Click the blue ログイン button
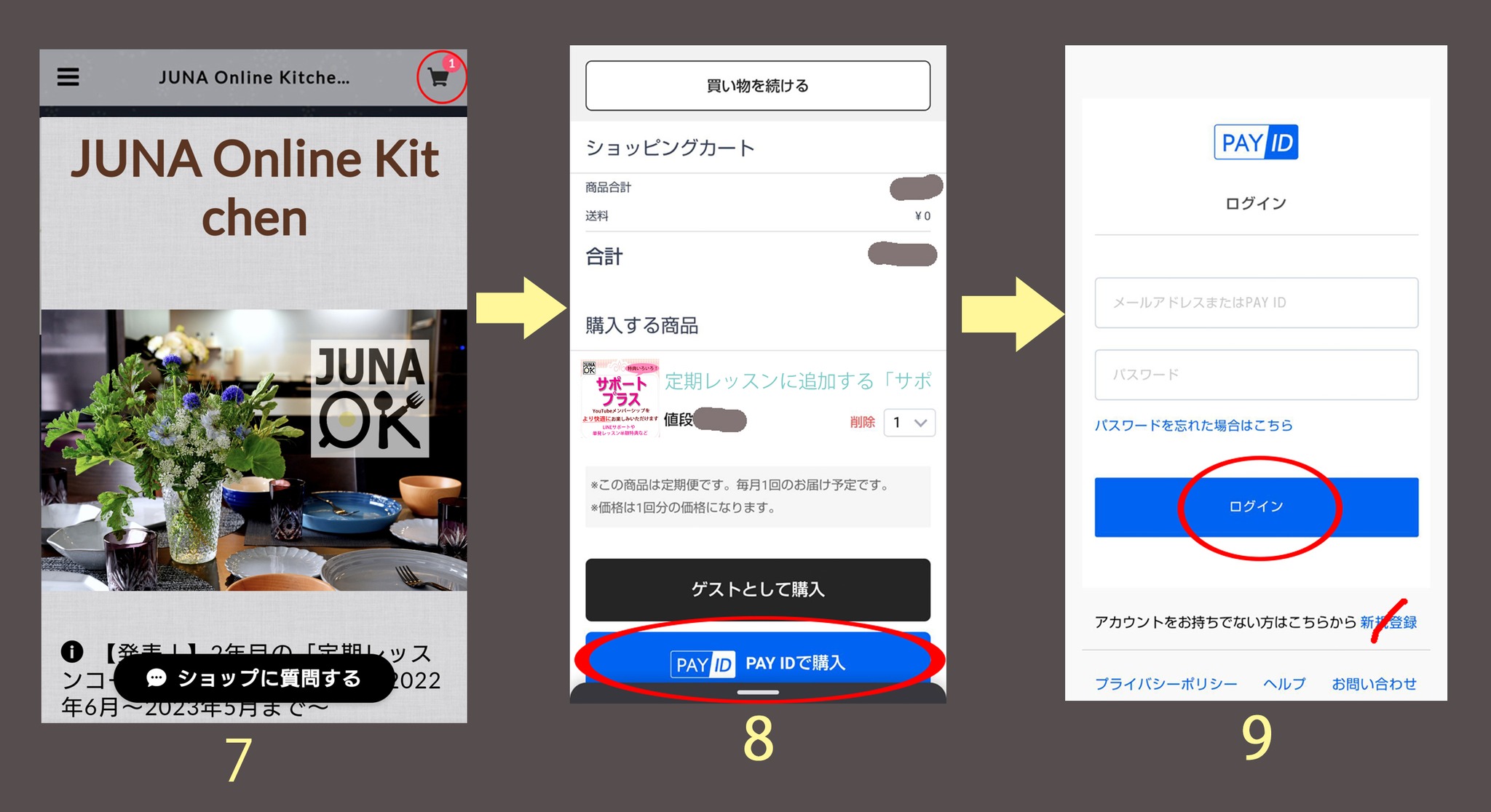Viewport: 1491px width, 812px height. (1257, 507)
